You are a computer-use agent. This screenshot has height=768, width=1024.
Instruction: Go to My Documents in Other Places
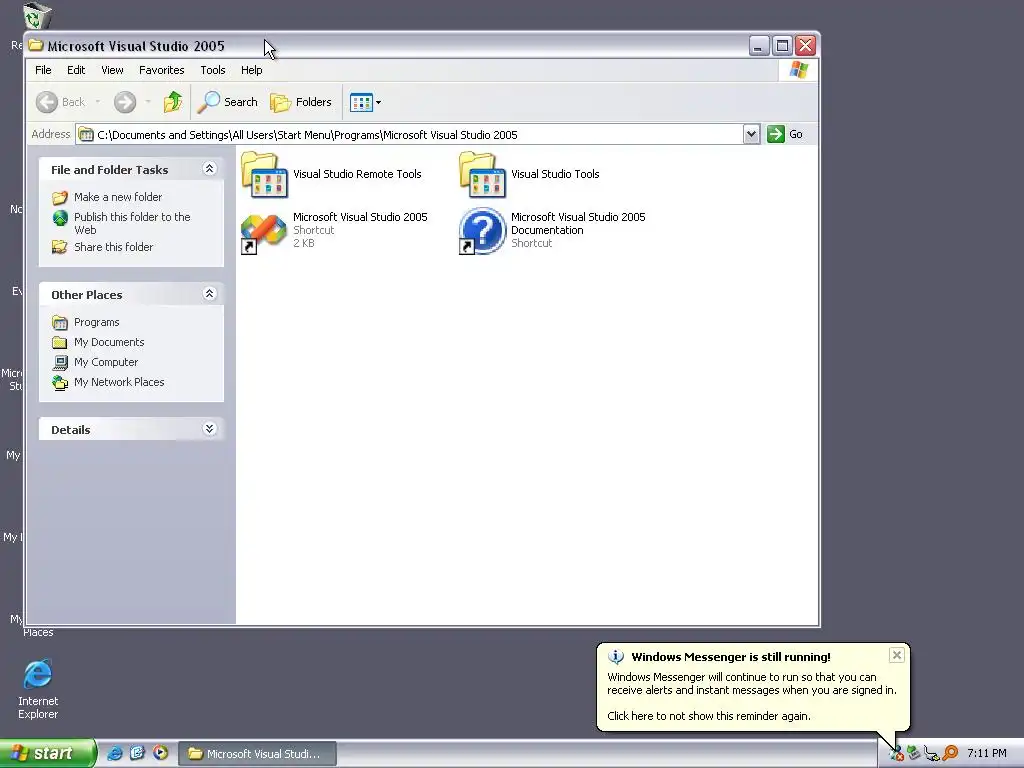[x=109, y=342]
